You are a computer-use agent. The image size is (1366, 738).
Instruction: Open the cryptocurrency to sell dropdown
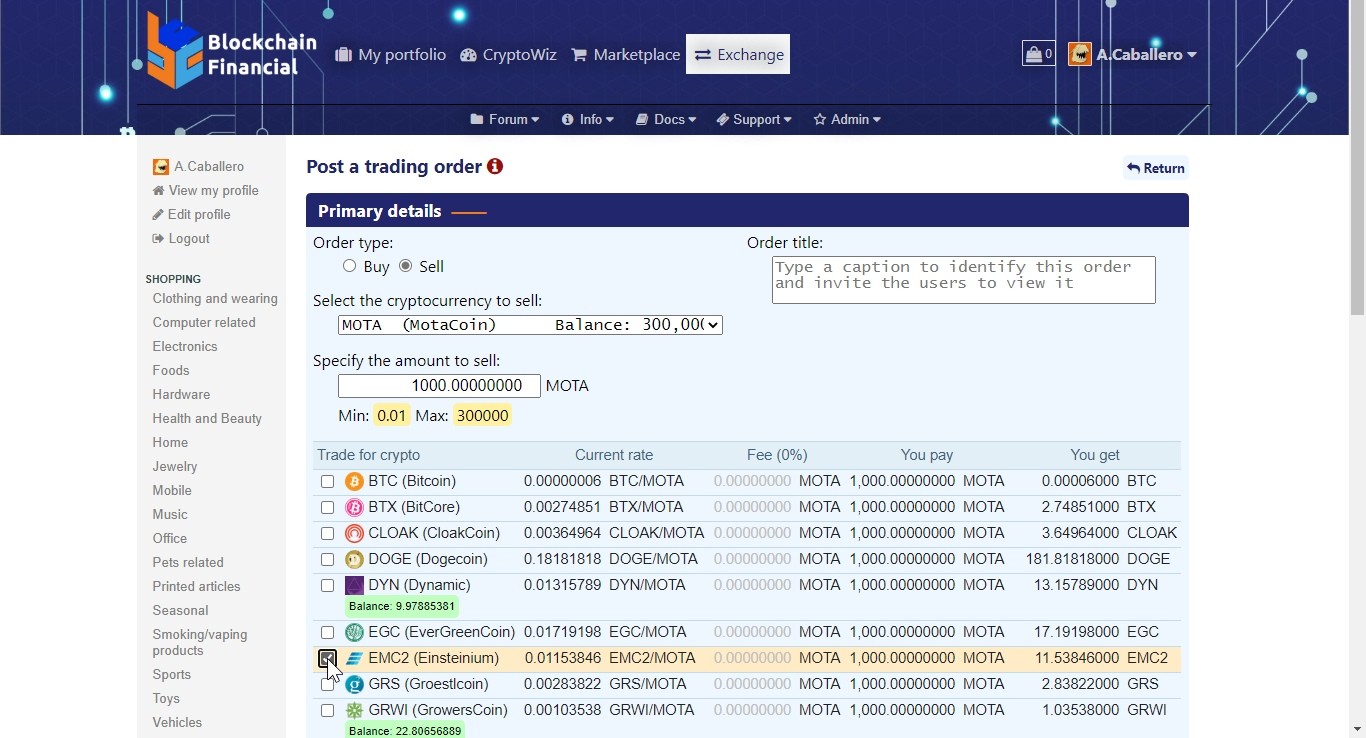530,325
